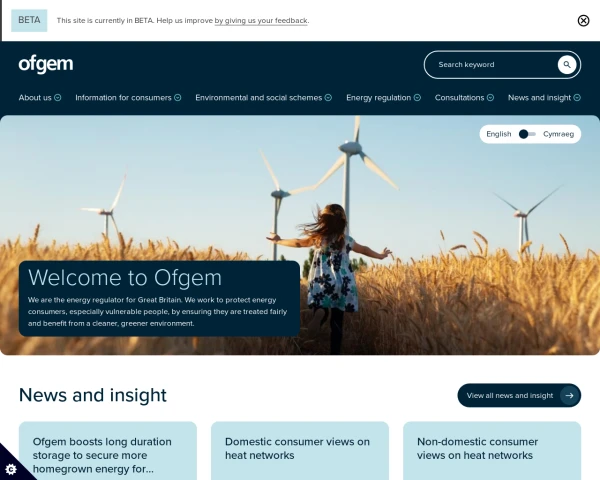Expand News and insight menu chevron
The width and height of the screenshot is (600, 480).
point(577,98)
